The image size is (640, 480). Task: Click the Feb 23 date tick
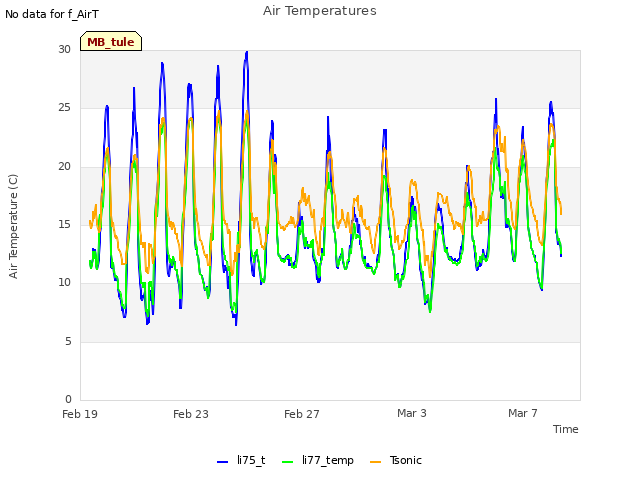(191, 414)
